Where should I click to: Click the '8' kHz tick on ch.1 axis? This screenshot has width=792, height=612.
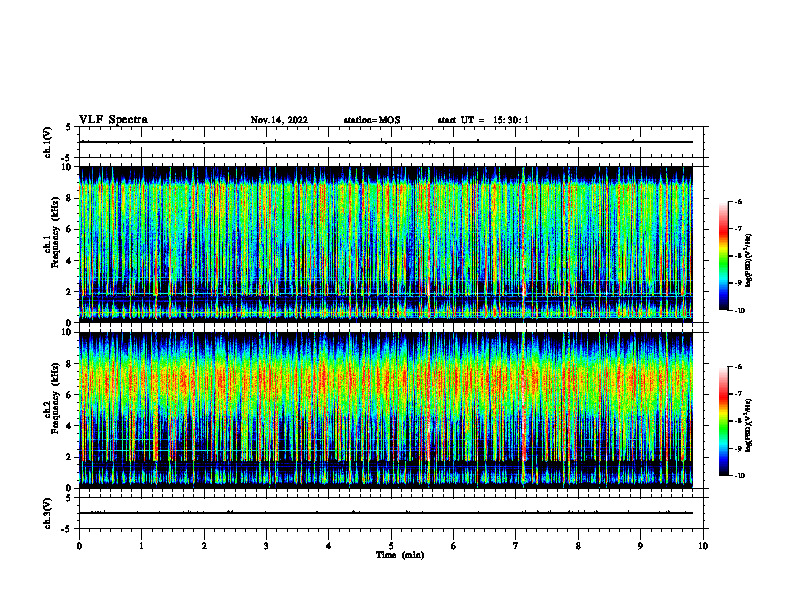click(x=70, y=198)
